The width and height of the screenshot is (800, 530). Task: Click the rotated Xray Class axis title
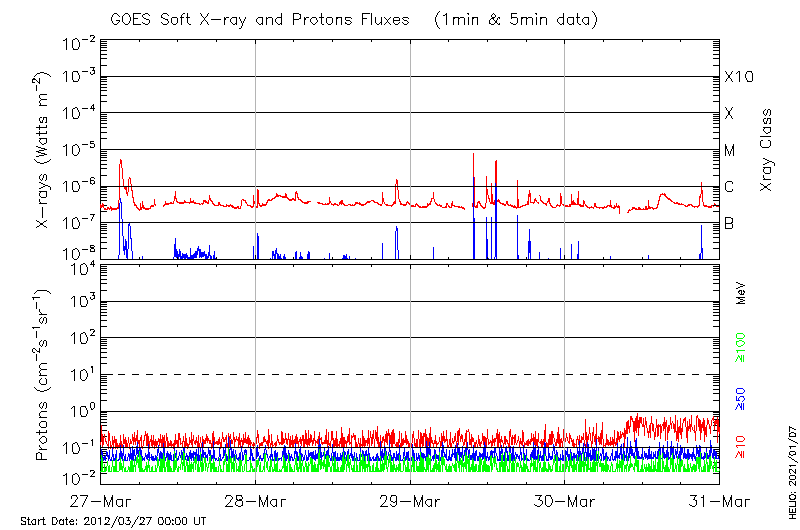(767, 151)
